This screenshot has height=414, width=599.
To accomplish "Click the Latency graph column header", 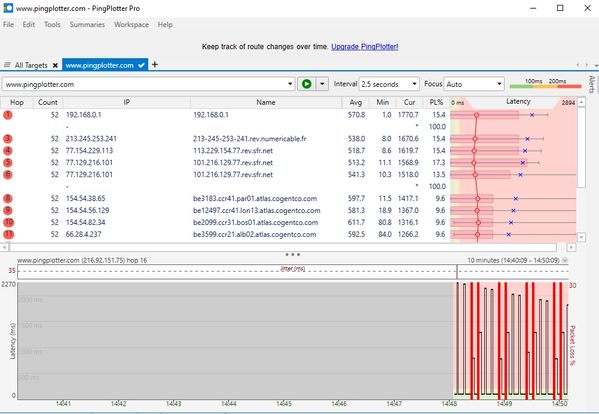I will tap(518, 102).
